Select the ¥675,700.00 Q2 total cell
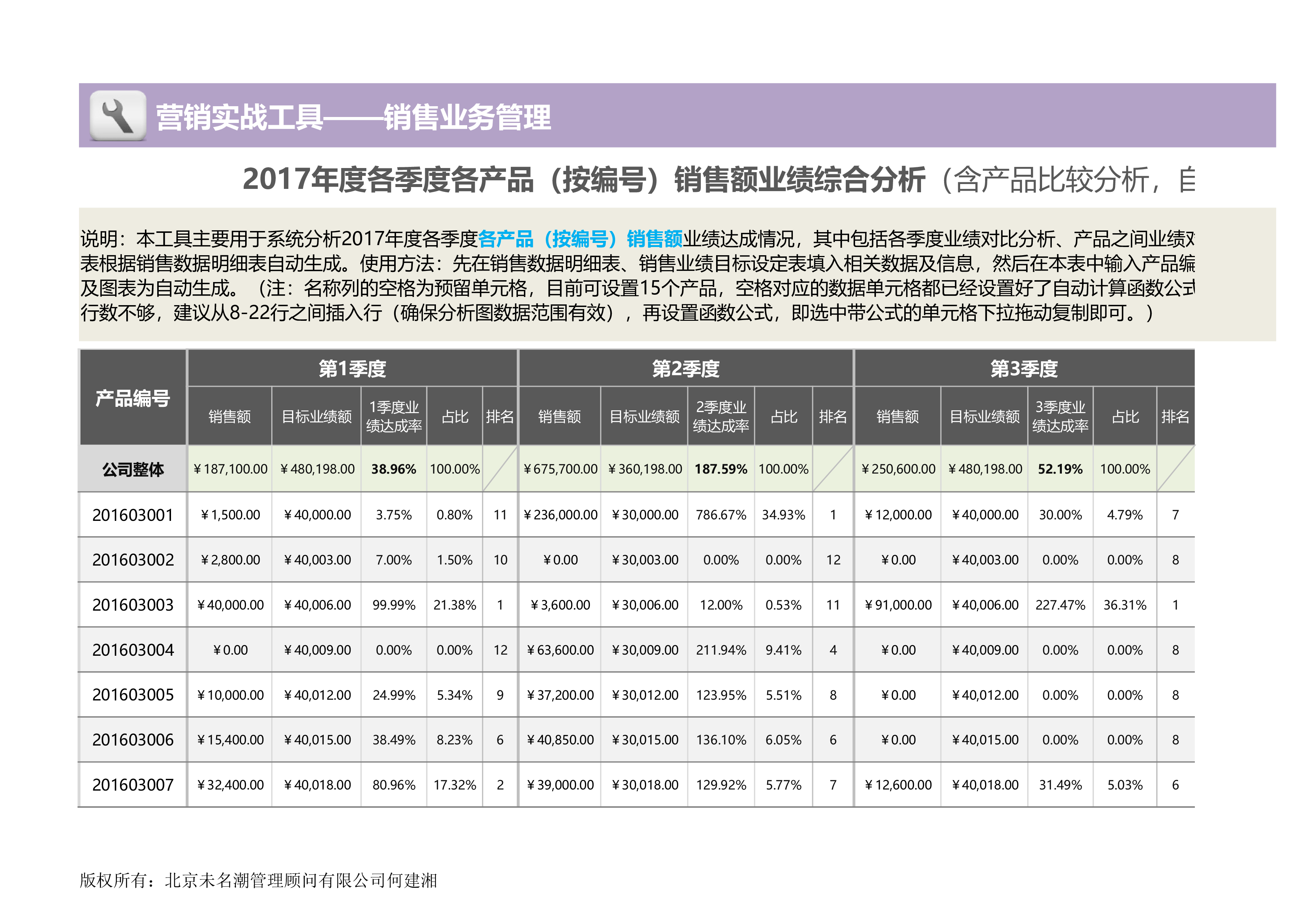The height and width of the screenshot is (924, 1307). 560,469
